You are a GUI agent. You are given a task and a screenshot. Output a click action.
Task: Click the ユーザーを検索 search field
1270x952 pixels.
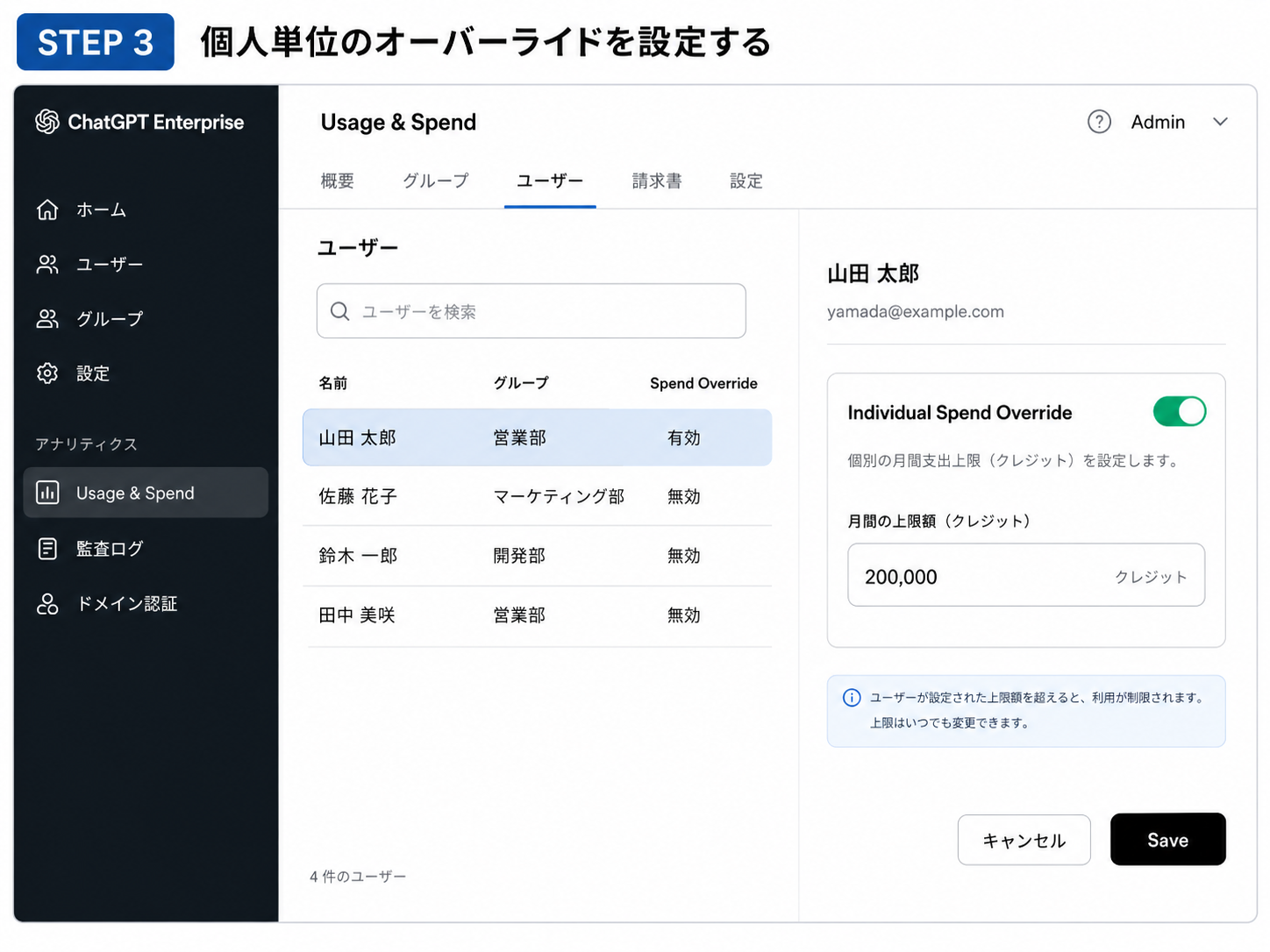pos(531,311)
